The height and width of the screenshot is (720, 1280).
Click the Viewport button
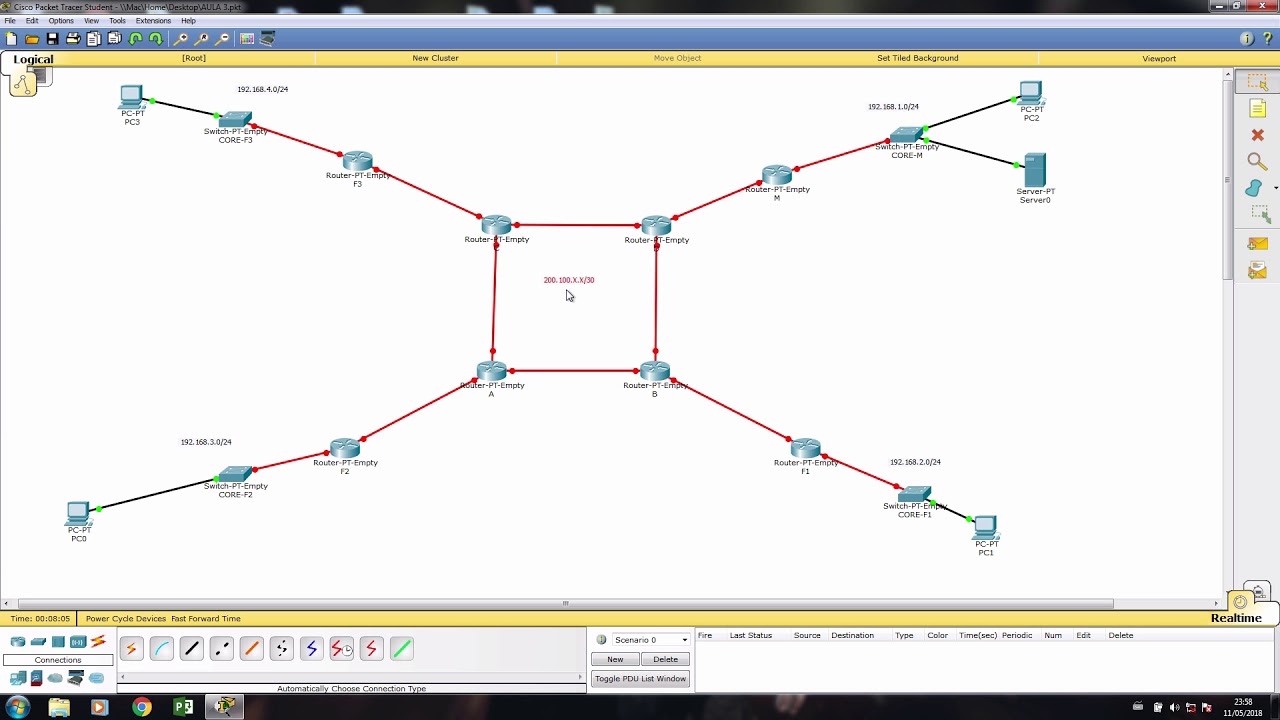tap(1159, 58)
